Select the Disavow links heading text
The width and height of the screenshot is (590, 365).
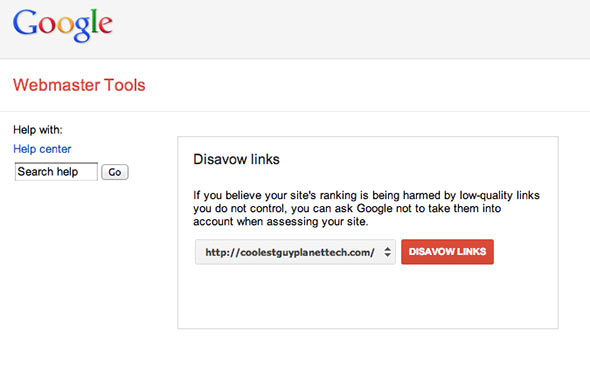[236, 159]
